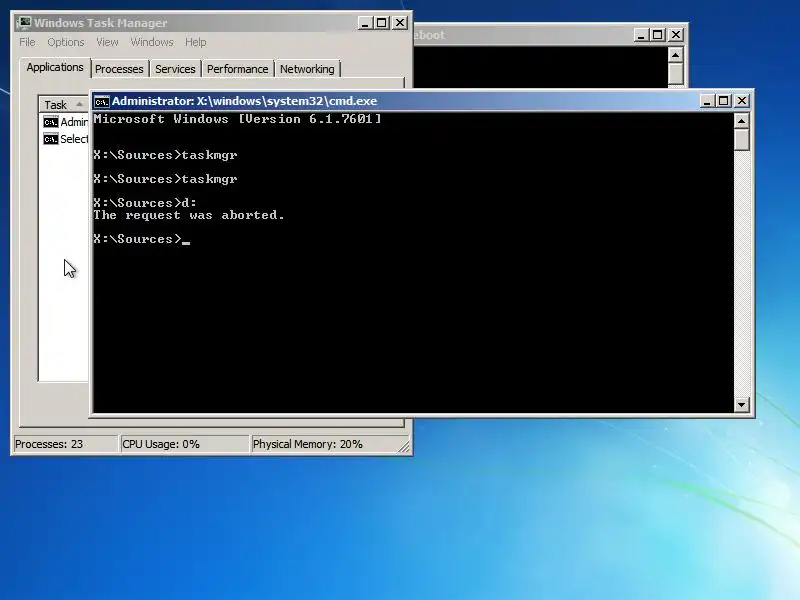
Task: Switch to the Networking tab
Action: coord(307,69)
